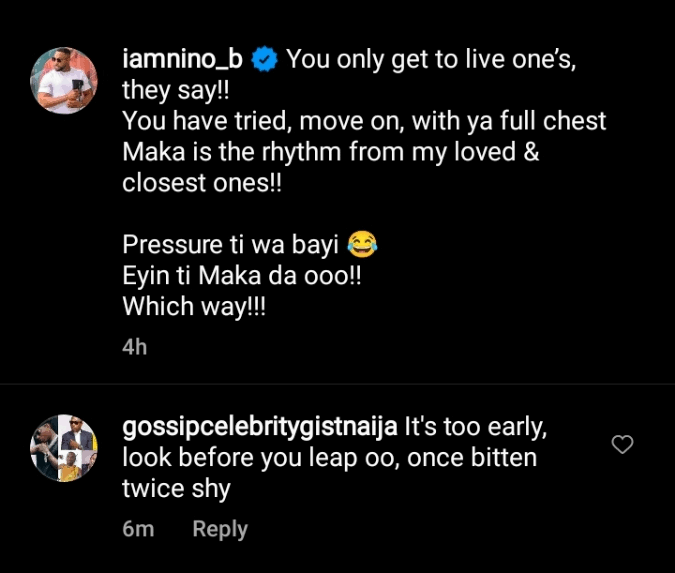This screenshot has height=573, width=675.
Task: Click the "4h" timestamp under the caption
Action: click(x=134, y=346)
